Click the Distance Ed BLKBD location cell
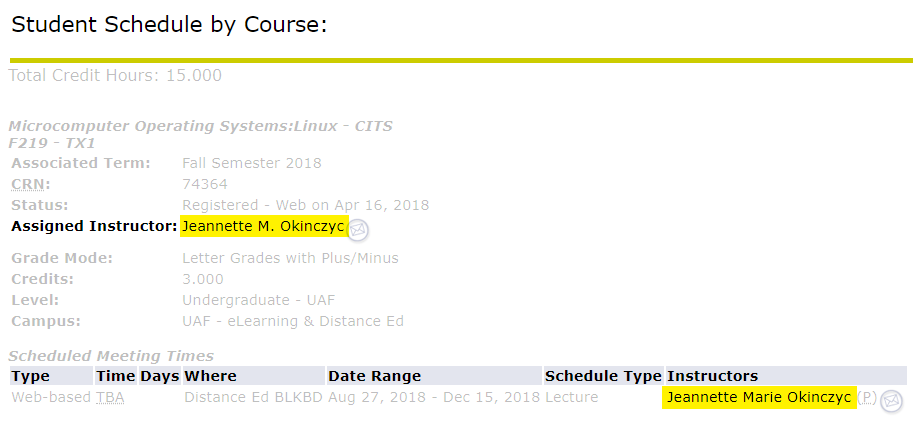This screenshot has height=421, width=913. point(250,398)
